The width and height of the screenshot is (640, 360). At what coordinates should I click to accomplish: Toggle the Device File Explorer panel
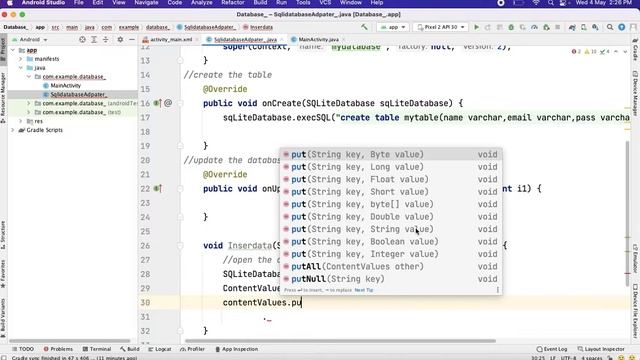click(x=635, y=311)
